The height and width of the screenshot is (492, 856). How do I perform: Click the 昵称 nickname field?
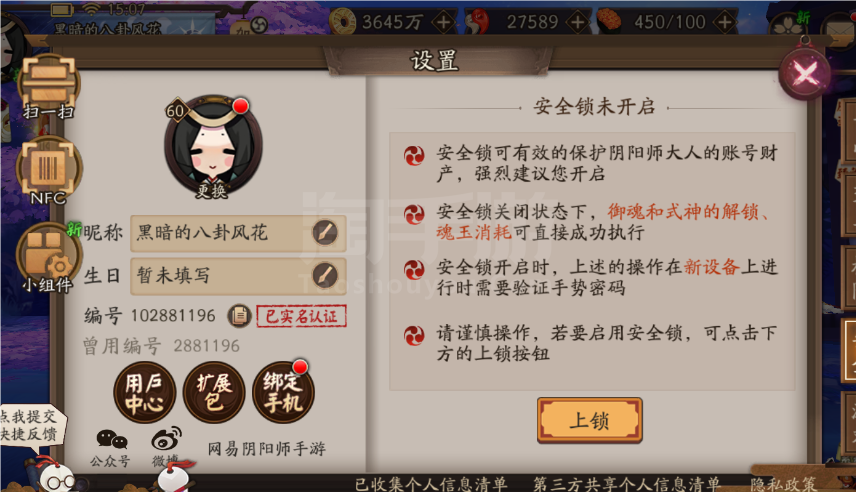[x=238, y=233]
